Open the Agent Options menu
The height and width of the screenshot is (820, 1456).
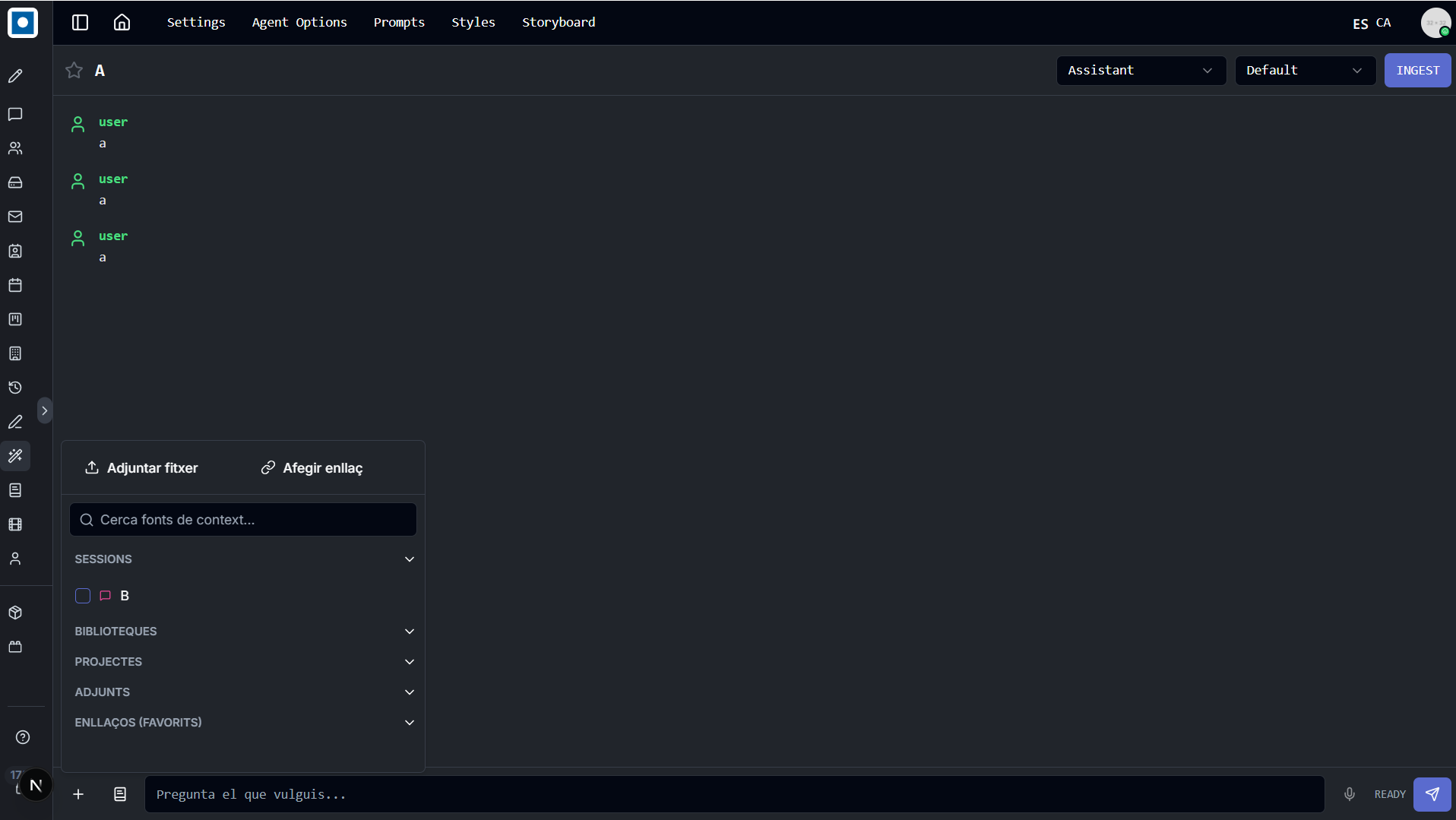pyautogui.click(x=299, y=22)
